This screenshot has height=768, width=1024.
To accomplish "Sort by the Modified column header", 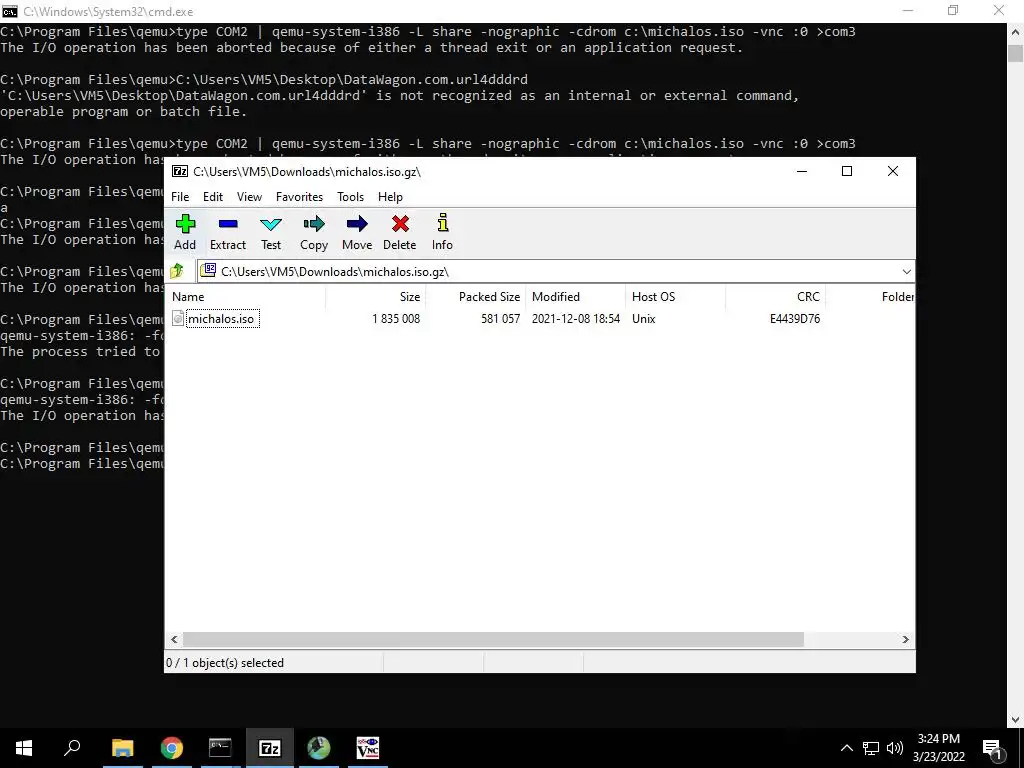I will (575, 296).
